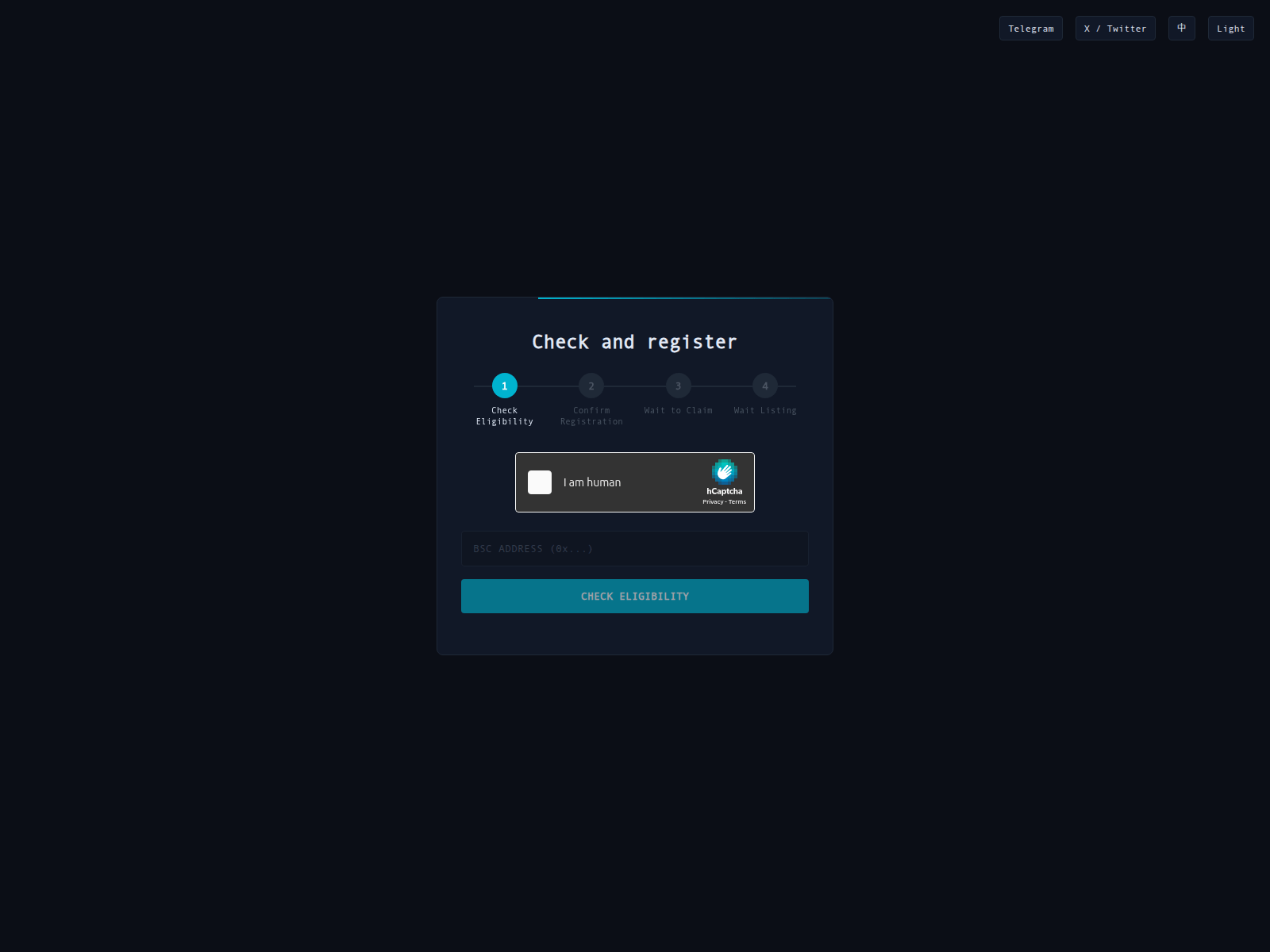This screenshot has width=1270, height=952.
Task: Click step 3 circle 'Wait to Claim'
Action: pyautogui.click(x=678, y=386)
